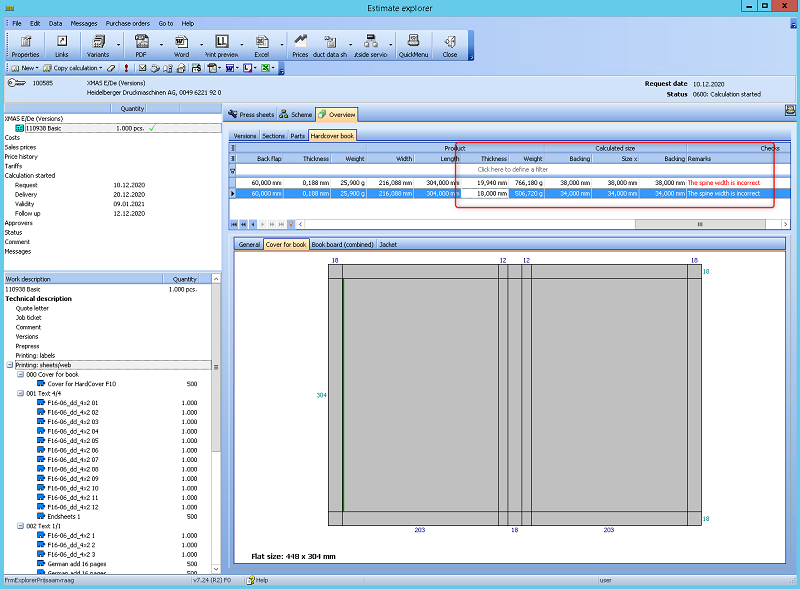Click the down arrow of Work description scrollbar
The height and width of the screenshot is (589, 800).
(216, 569)
